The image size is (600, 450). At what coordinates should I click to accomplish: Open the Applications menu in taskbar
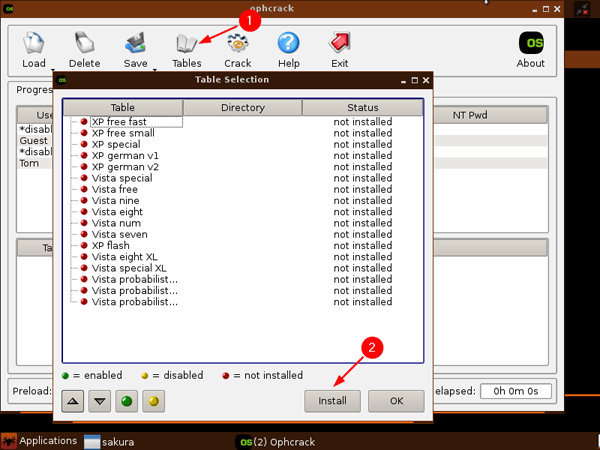pos(39,441)
